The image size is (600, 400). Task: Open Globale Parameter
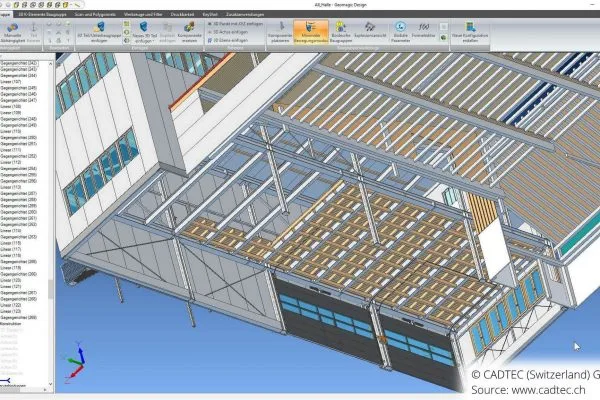click(x=400, y=32)
